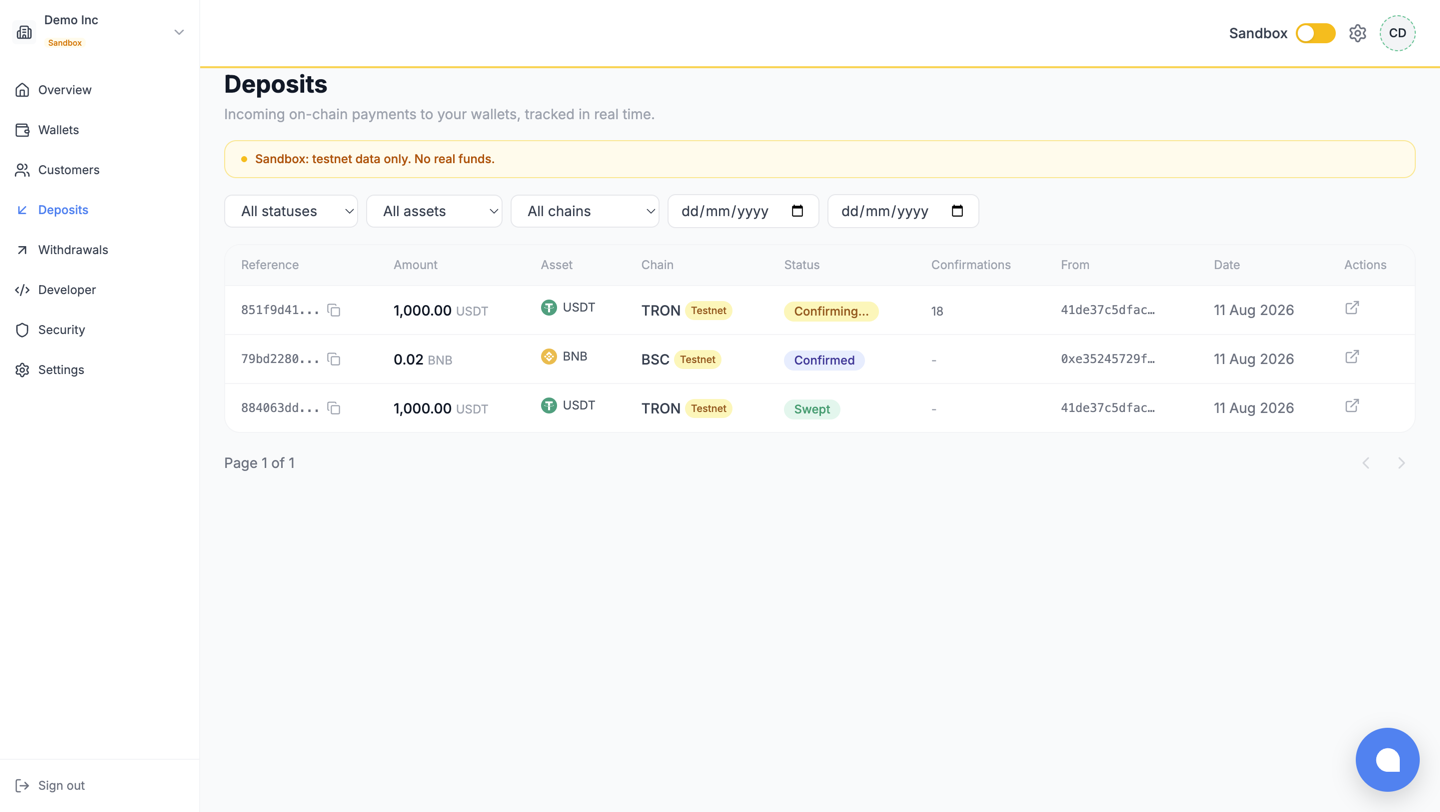Click the Reference column header
The image size is (1440, 812).
point(270,265)
